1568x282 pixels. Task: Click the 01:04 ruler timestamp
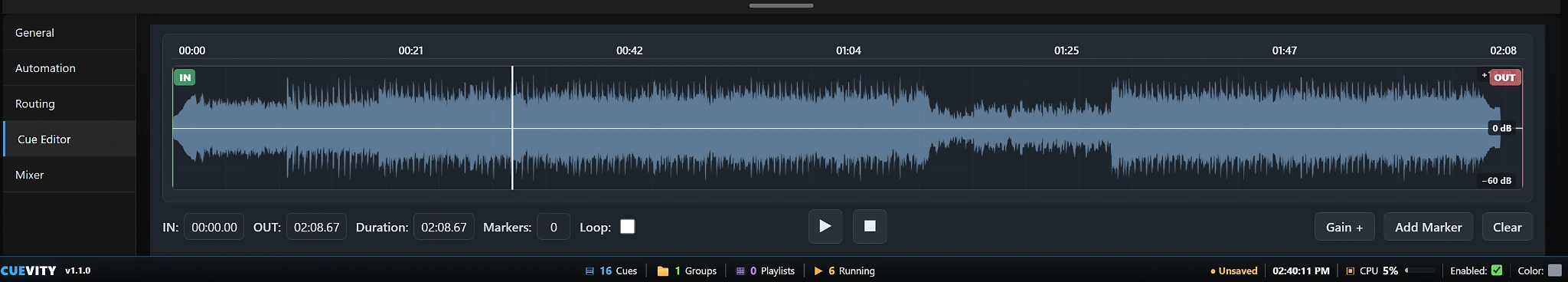(848, 51)
